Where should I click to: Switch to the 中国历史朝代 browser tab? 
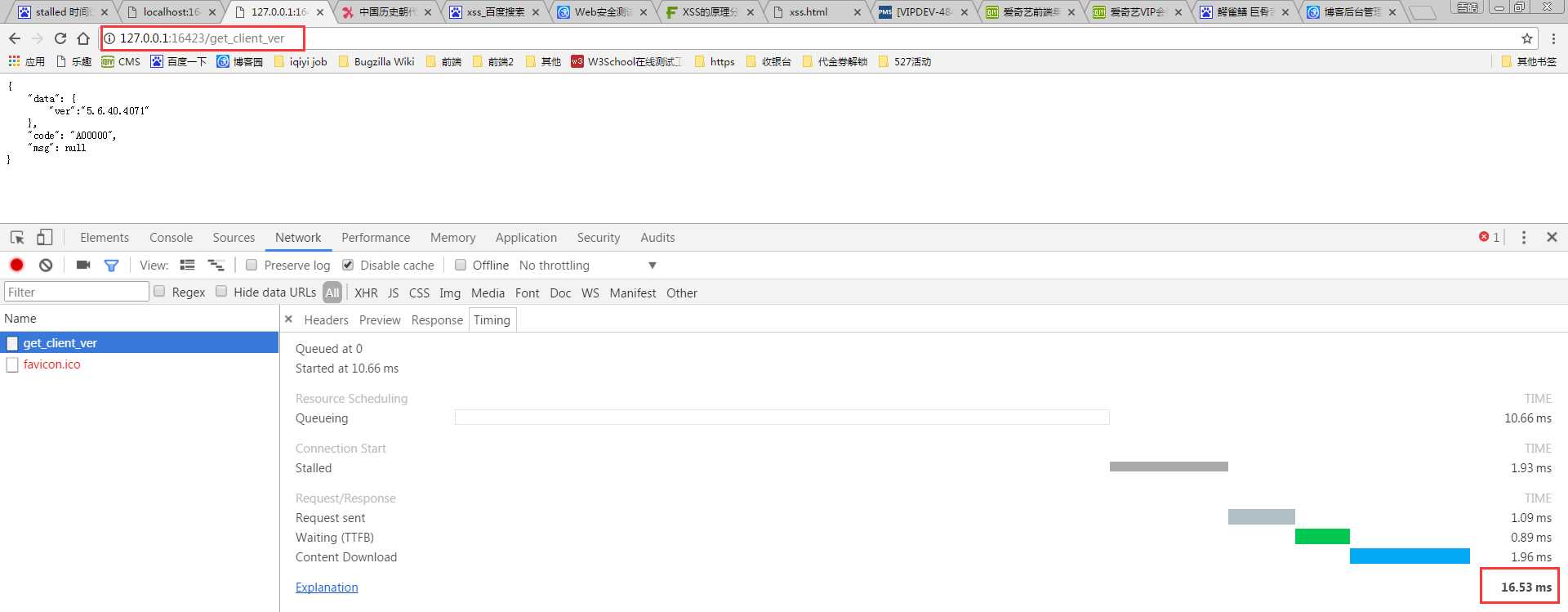pyautogui.click(x=388, y=12)
